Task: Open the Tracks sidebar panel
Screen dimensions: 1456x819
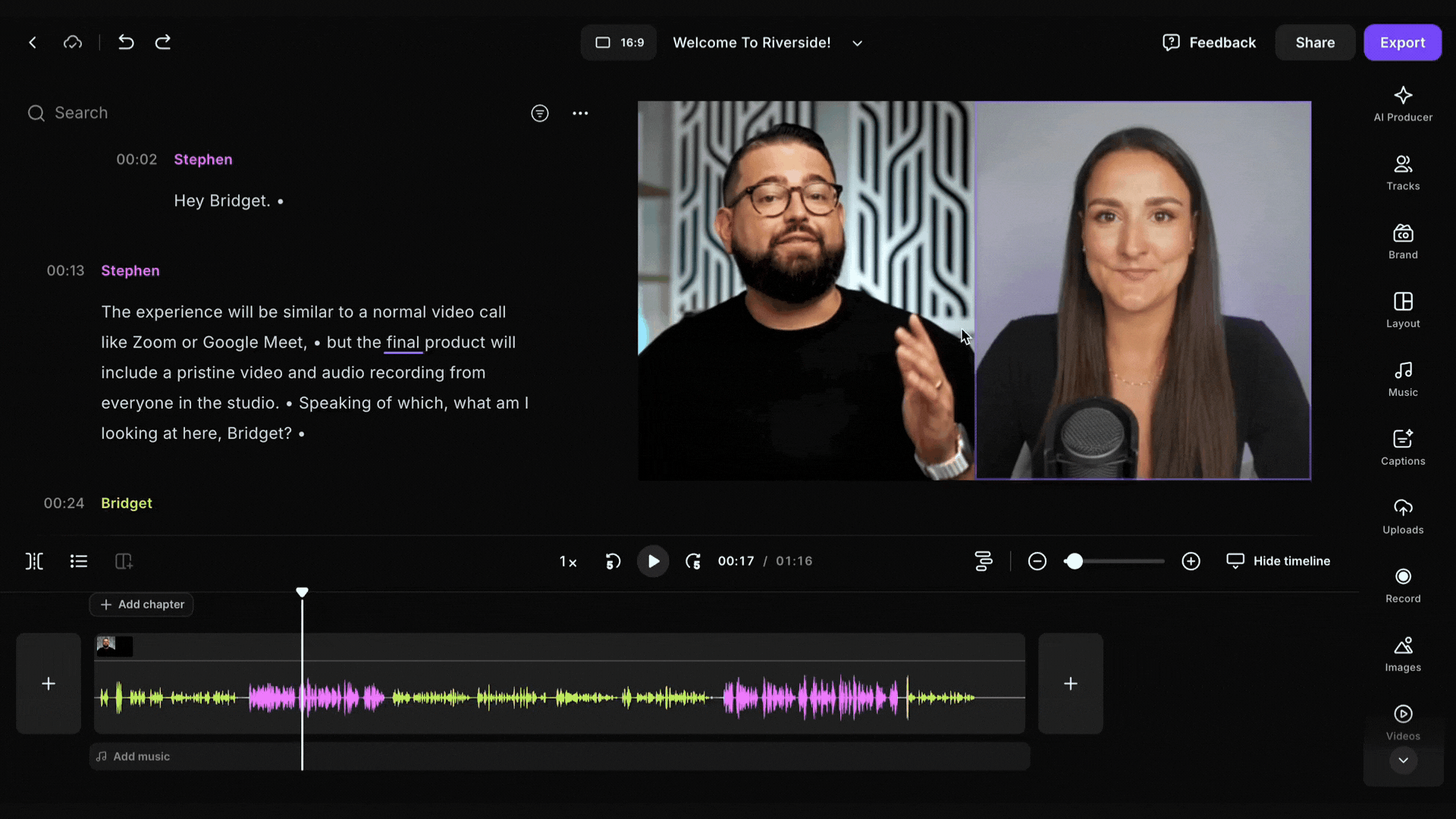Action: tap(1403, 172)
